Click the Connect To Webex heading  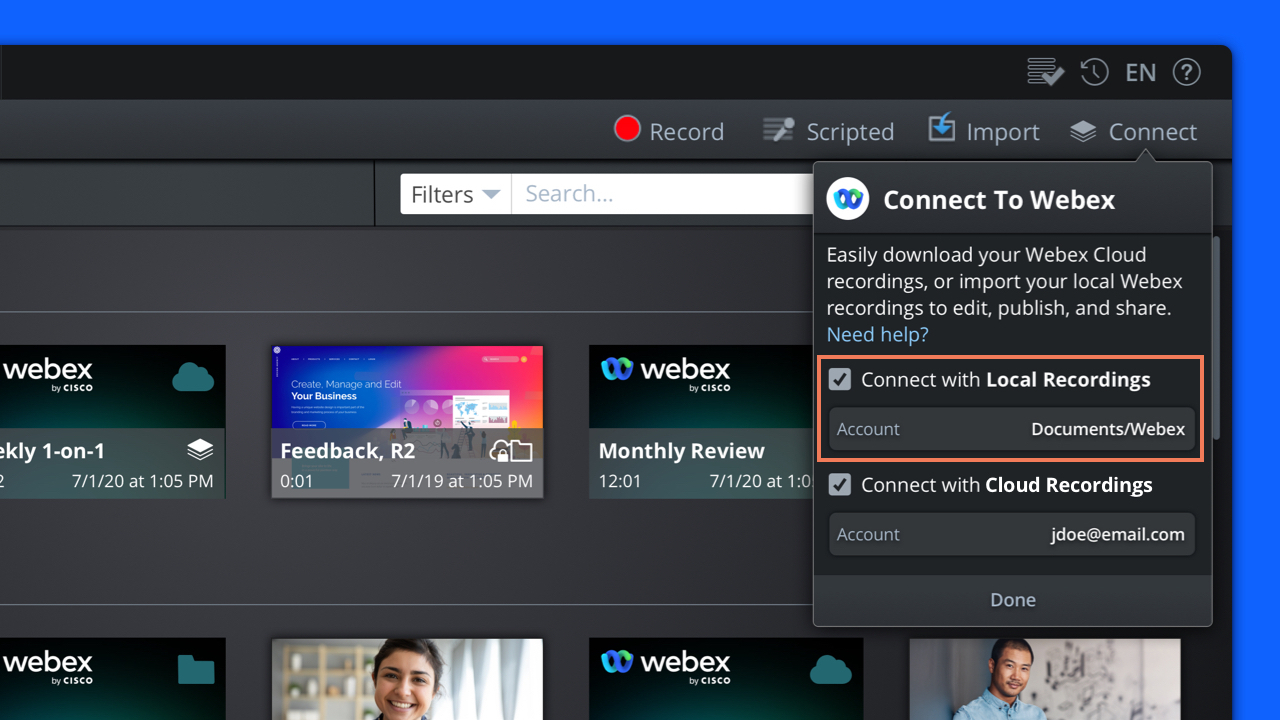(999, 200)
